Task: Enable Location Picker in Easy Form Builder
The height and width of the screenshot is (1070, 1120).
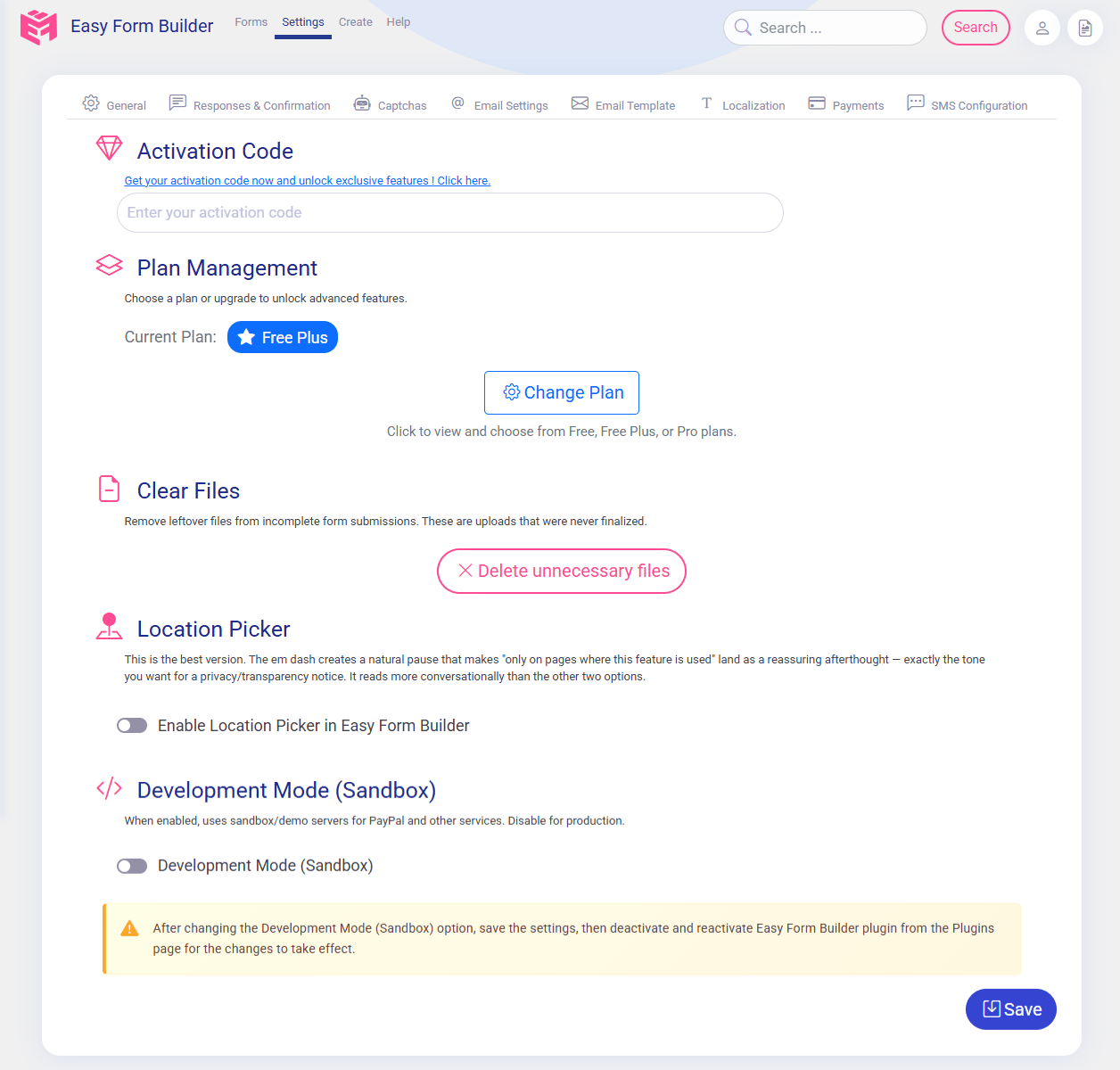Action: (131, 725)
